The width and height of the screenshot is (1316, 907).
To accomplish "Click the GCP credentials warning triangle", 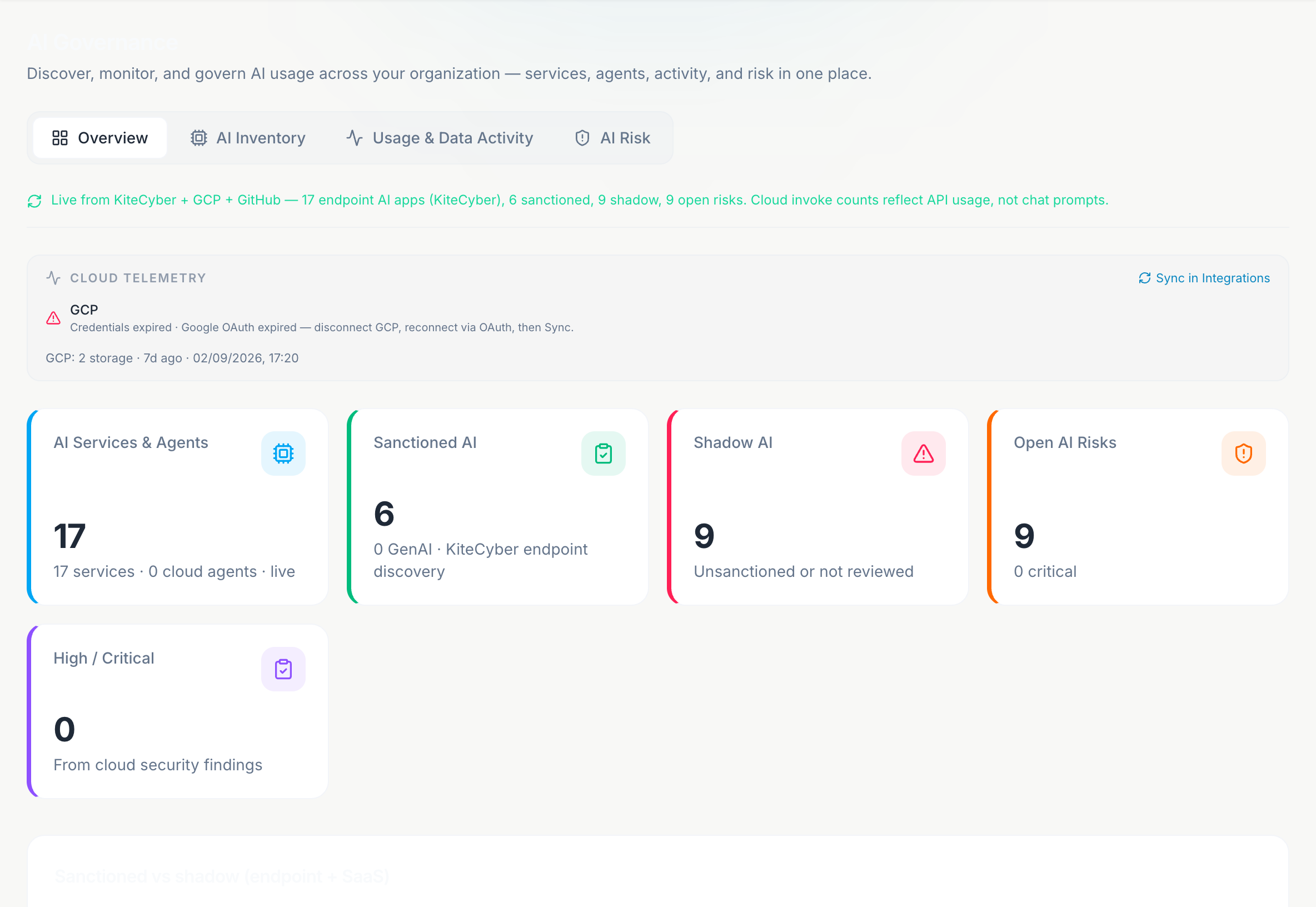I will coord(53,318).
